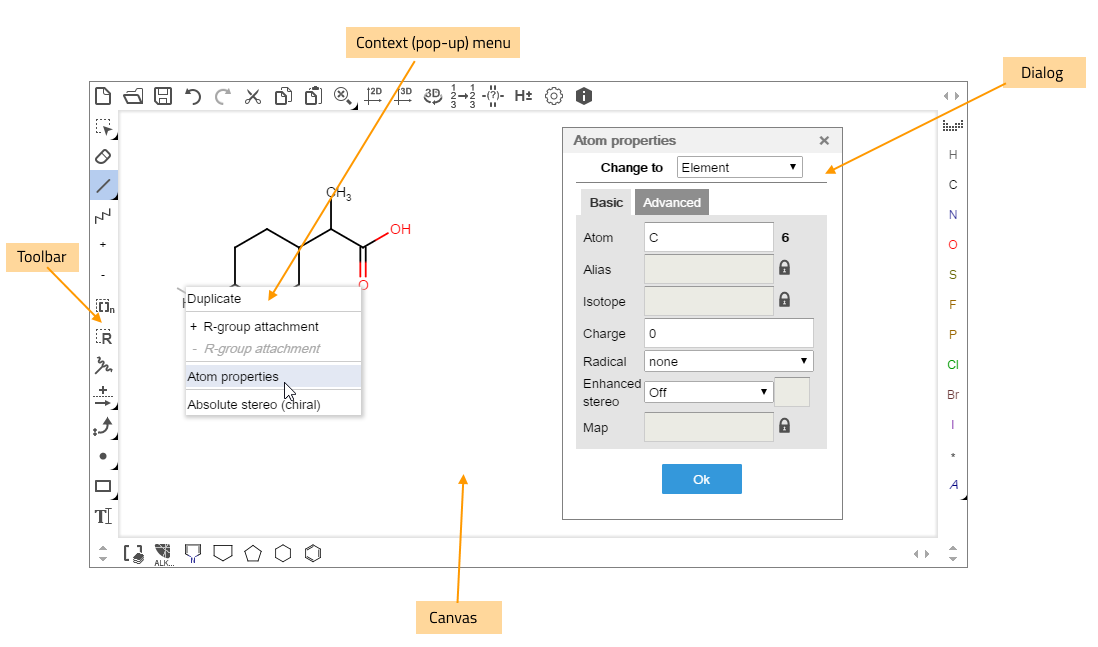Select the text tool
The width and height of the screenshot is (1098, 647).
click(x=103, y=516)
